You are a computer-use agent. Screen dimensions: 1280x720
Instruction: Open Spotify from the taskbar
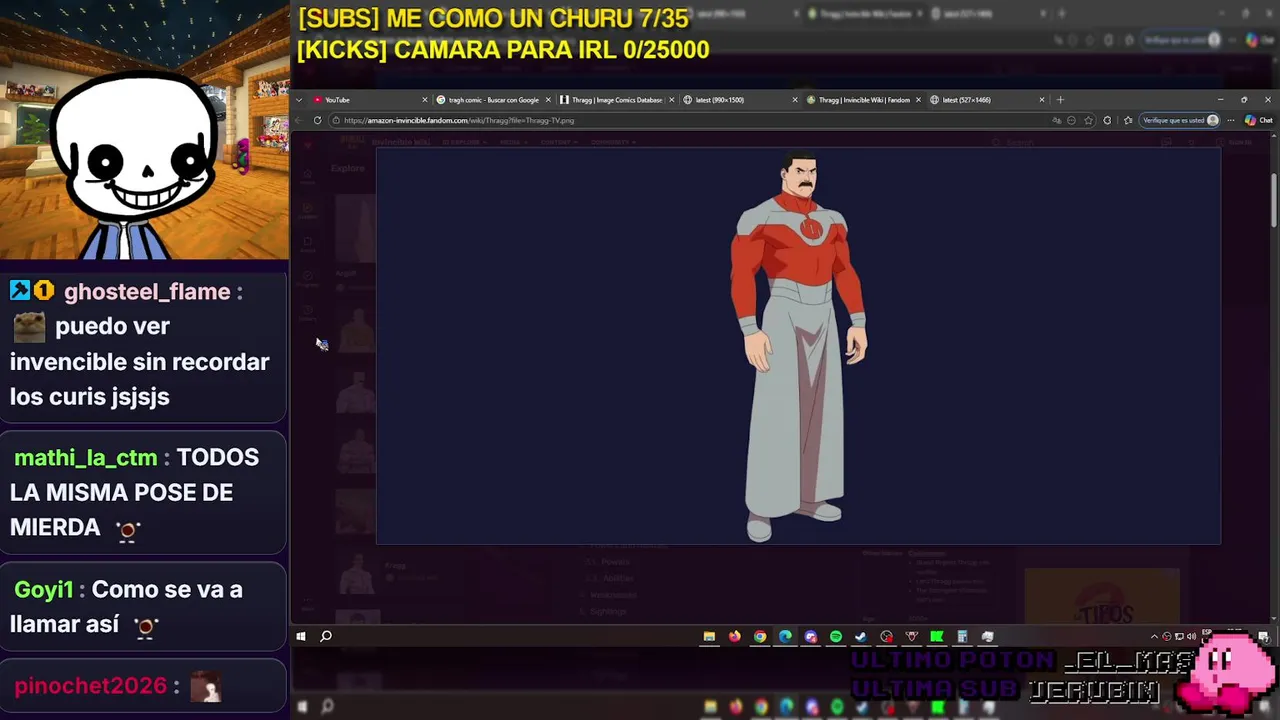[836, 636]
